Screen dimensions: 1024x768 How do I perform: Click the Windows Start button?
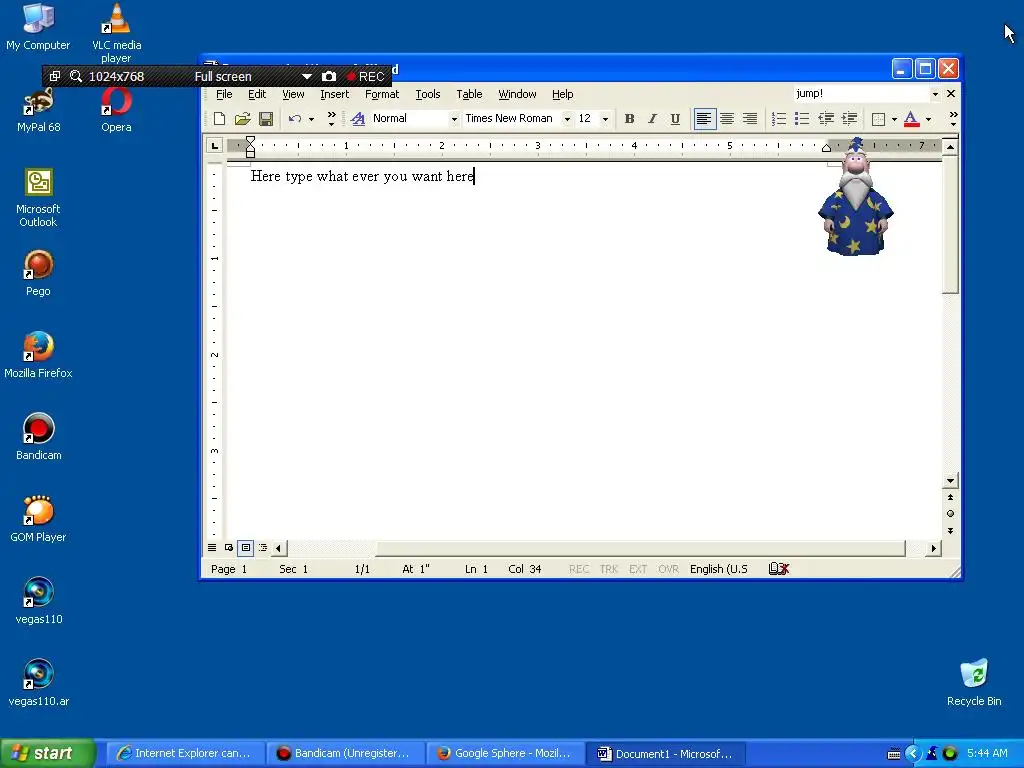click(47, 754)
